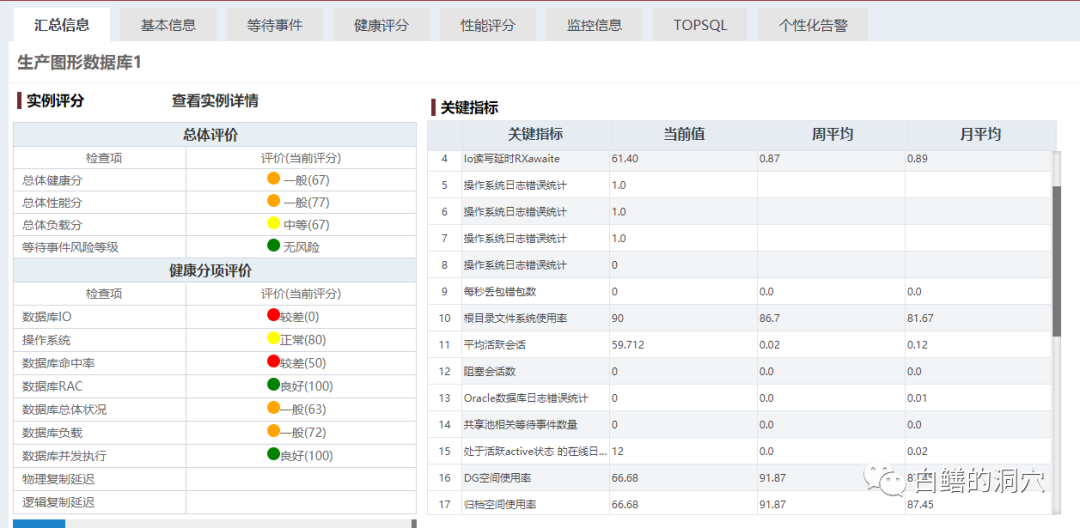Click the yellow status dot for 总体负载分
The image size is (1080, 528).
click(x=273, y=224)
